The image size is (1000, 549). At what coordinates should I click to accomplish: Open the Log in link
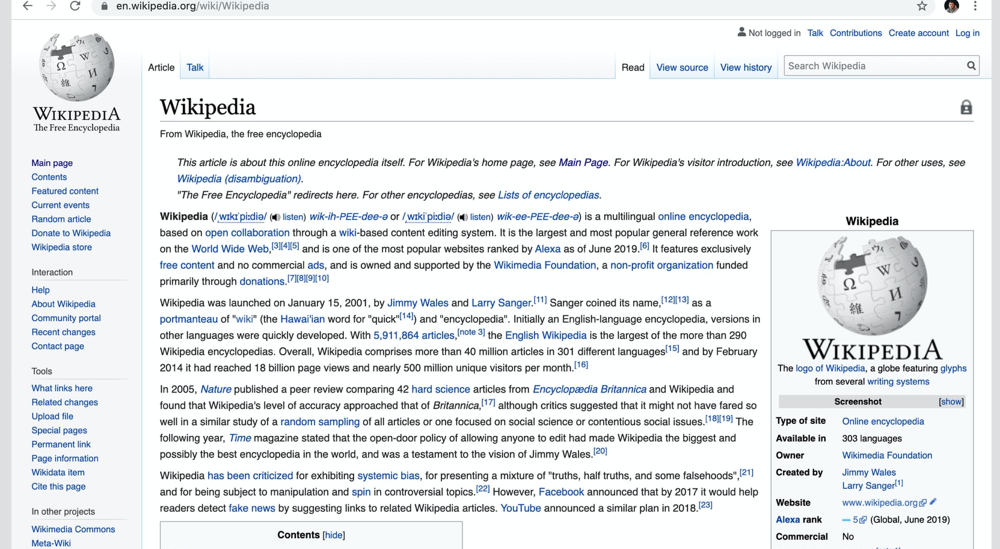click(967, 33)
